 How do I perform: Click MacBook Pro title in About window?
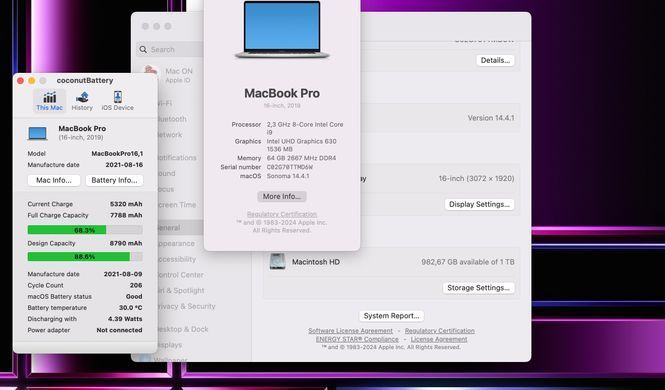click(282, 93)
